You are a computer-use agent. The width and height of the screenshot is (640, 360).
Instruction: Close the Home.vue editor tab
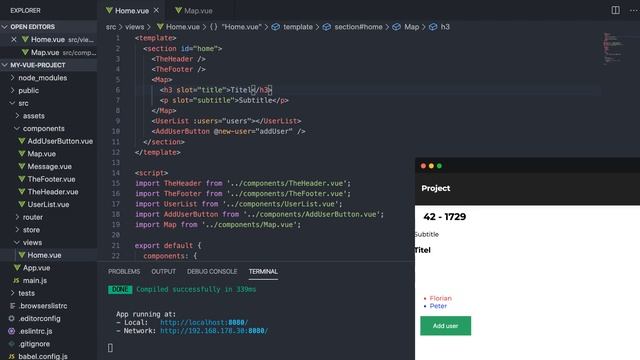pos(156,11)
